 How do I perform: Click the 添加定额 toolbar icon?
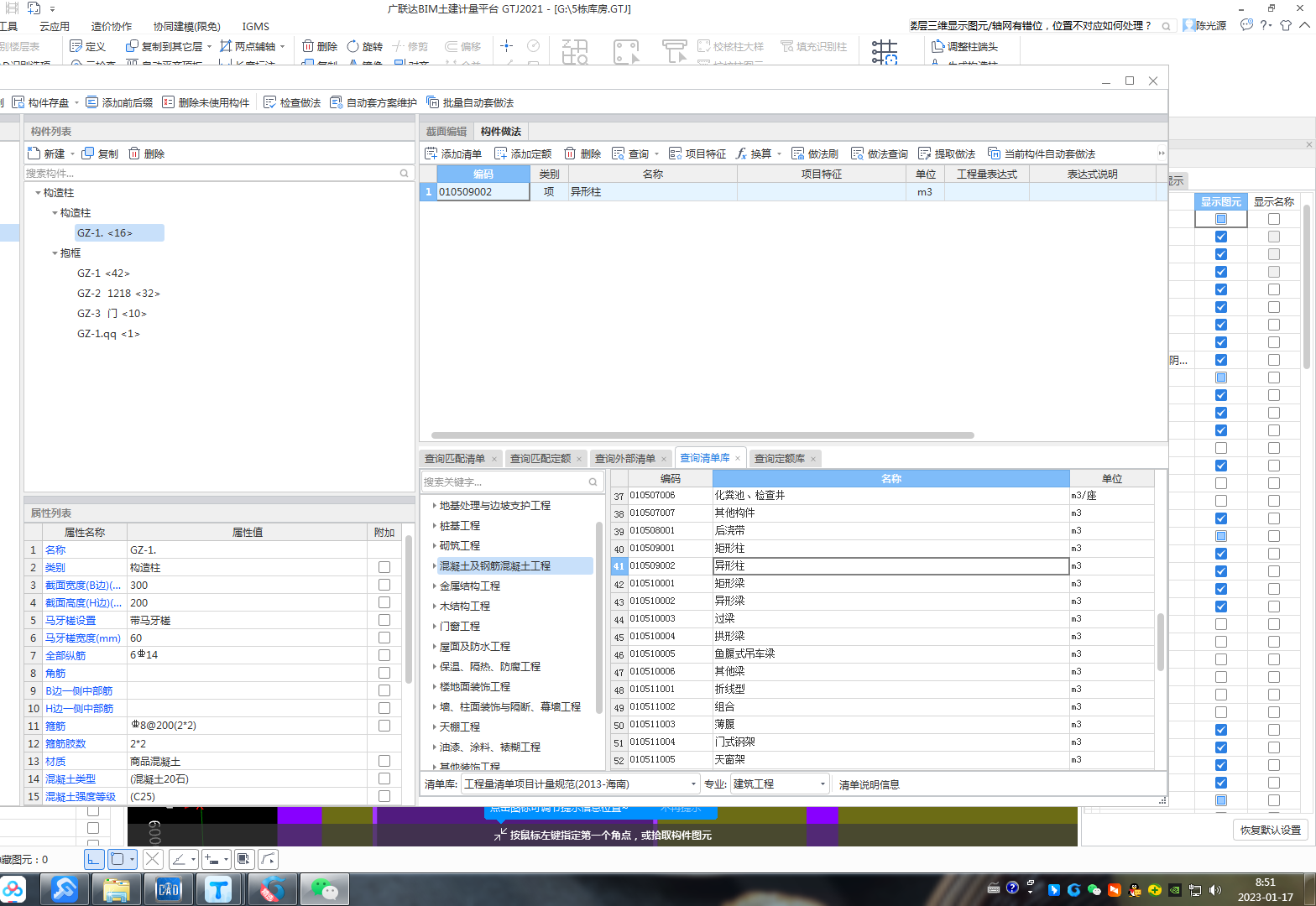coord(501,154)
